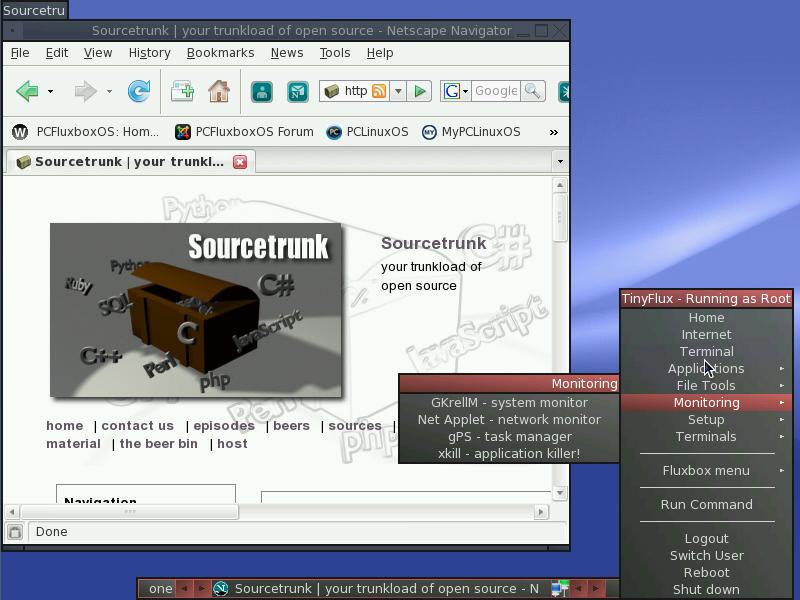The height and width of the screenshot is (600, 800).
Task: Click the green Back arrow button
Action: [27, 92]
